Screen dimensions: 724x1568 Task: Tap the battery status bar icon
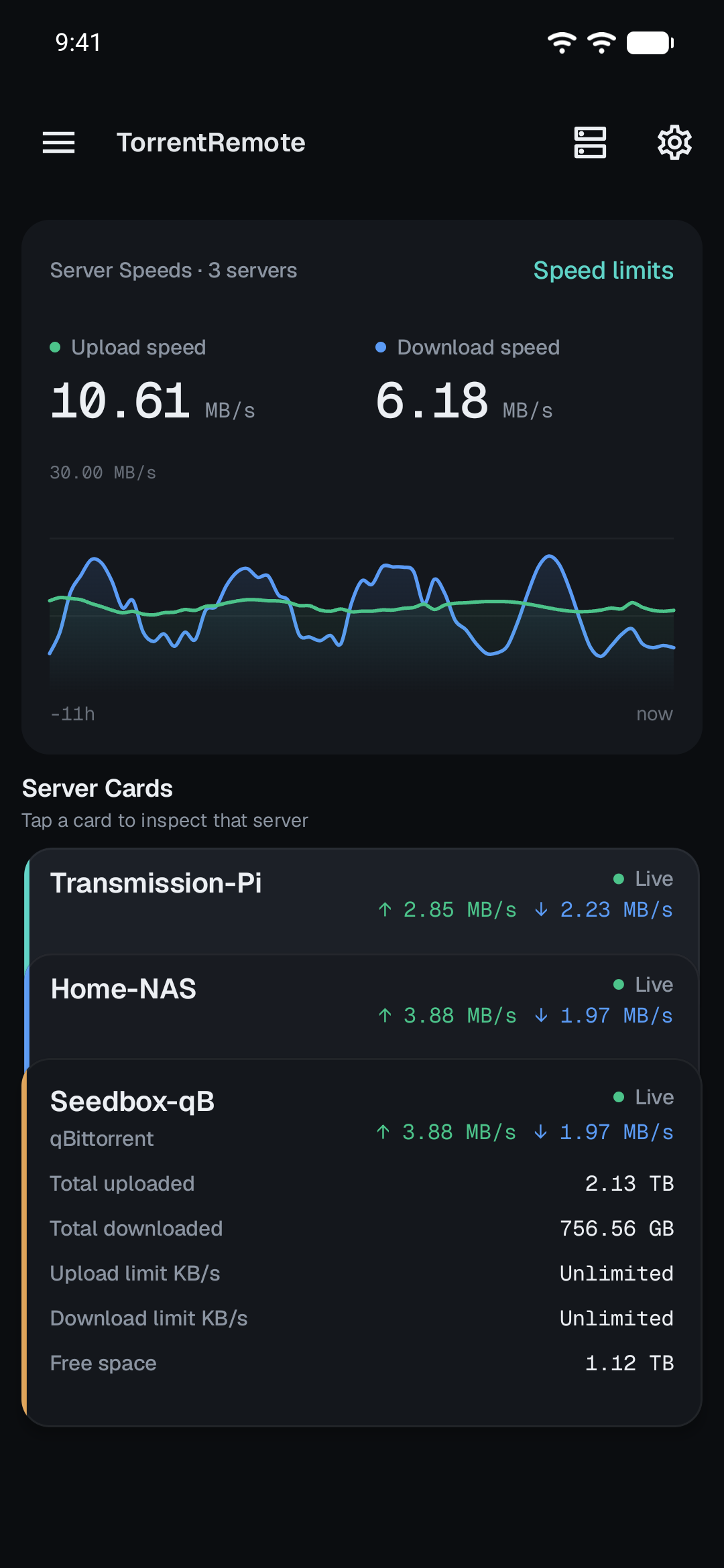(x=650, y=43)
